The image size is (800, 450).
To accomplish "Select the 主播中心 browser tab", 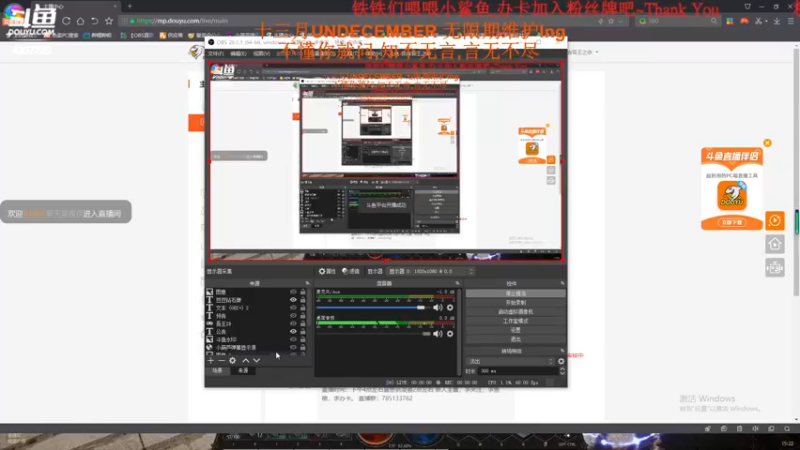I will [x=77, y=6].
